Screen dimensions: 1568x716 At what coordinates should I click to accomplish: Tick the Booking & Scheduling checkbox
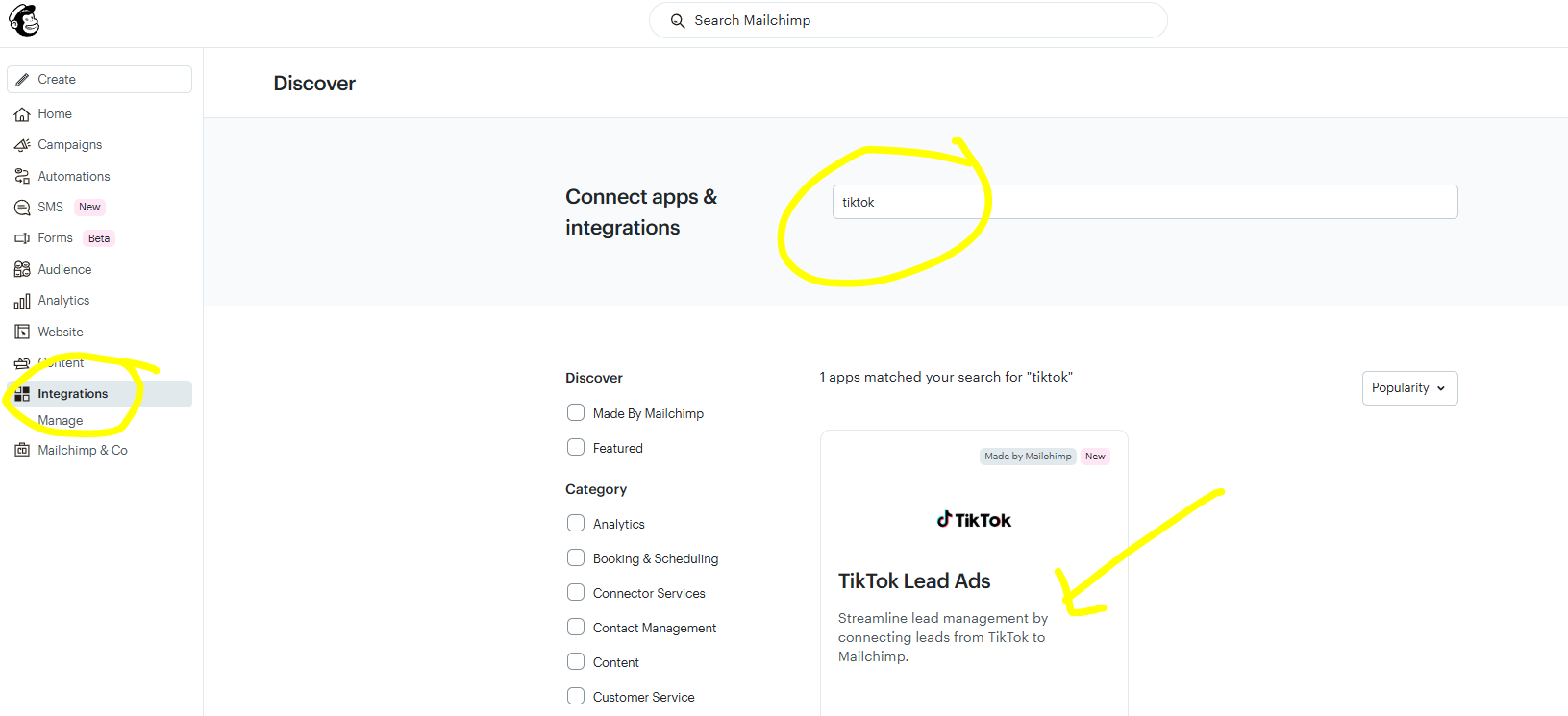pyautogui.click(x=576, y=558)
